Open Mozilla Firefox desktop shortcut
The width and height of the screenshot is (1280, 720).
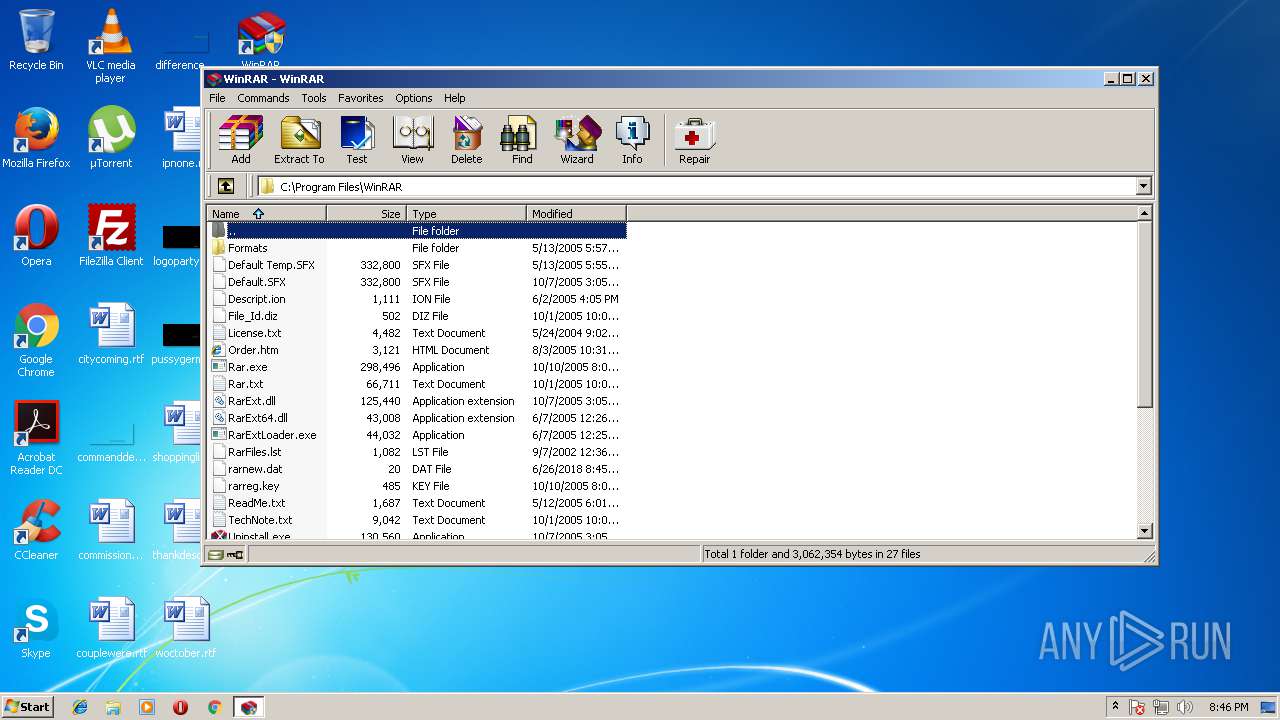(x=36, y=138)
